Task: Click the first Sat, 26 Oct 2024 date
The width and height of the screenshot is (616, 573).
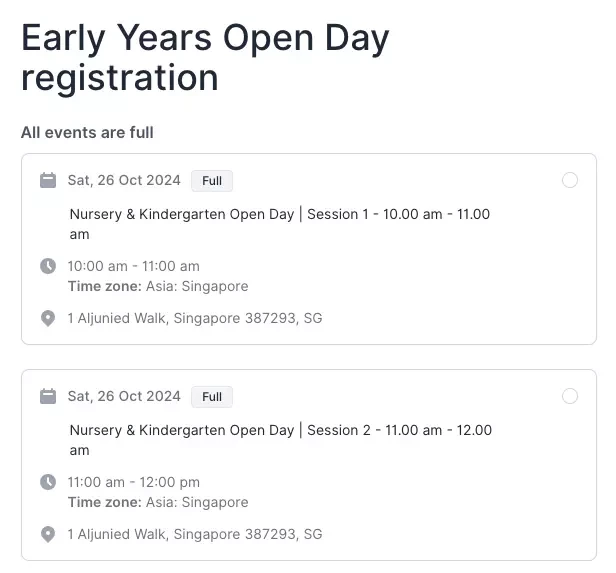Action: 124,180
